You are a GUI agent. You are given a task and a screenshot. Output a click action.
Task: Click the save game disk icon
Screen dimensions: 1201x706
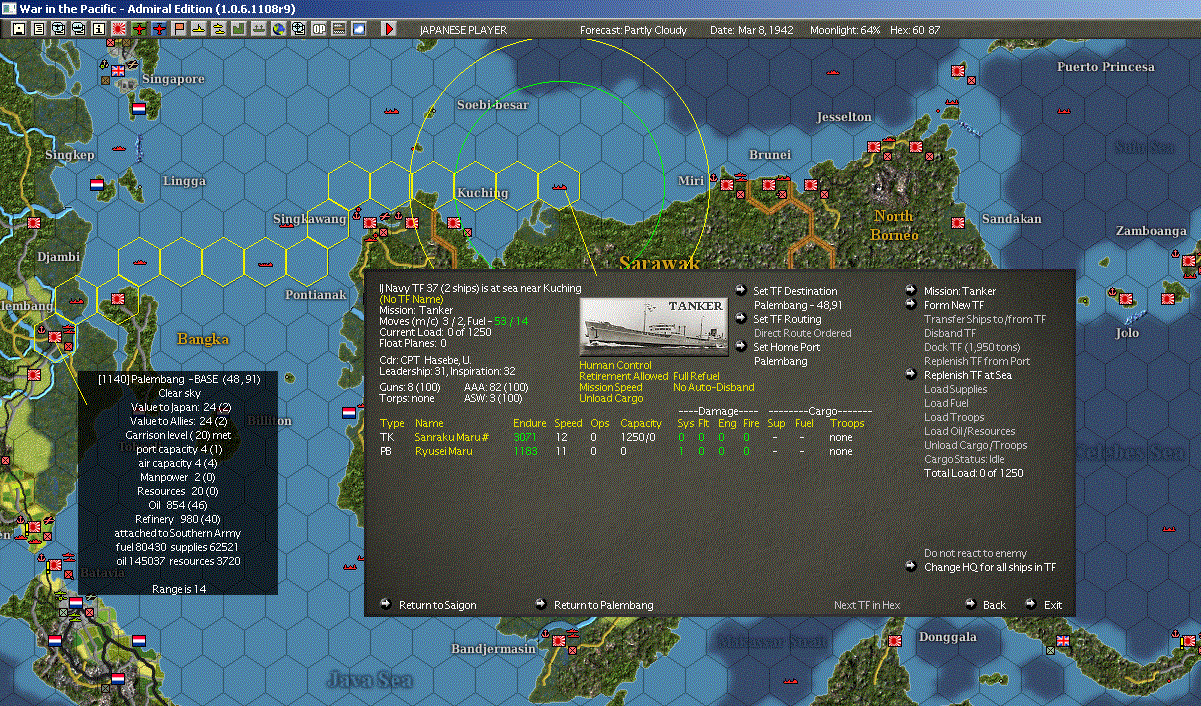coord(18,29)
